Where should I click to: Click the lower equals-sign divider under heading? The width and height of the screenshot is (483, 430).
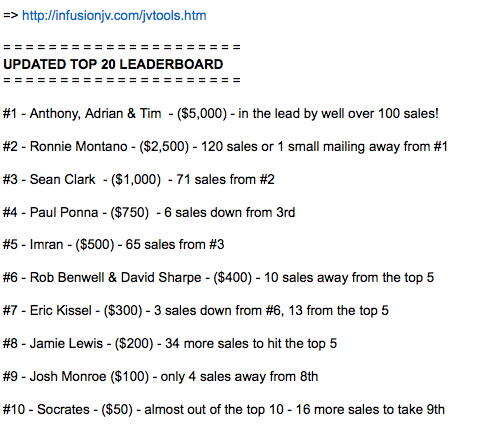tap(122, 80)
